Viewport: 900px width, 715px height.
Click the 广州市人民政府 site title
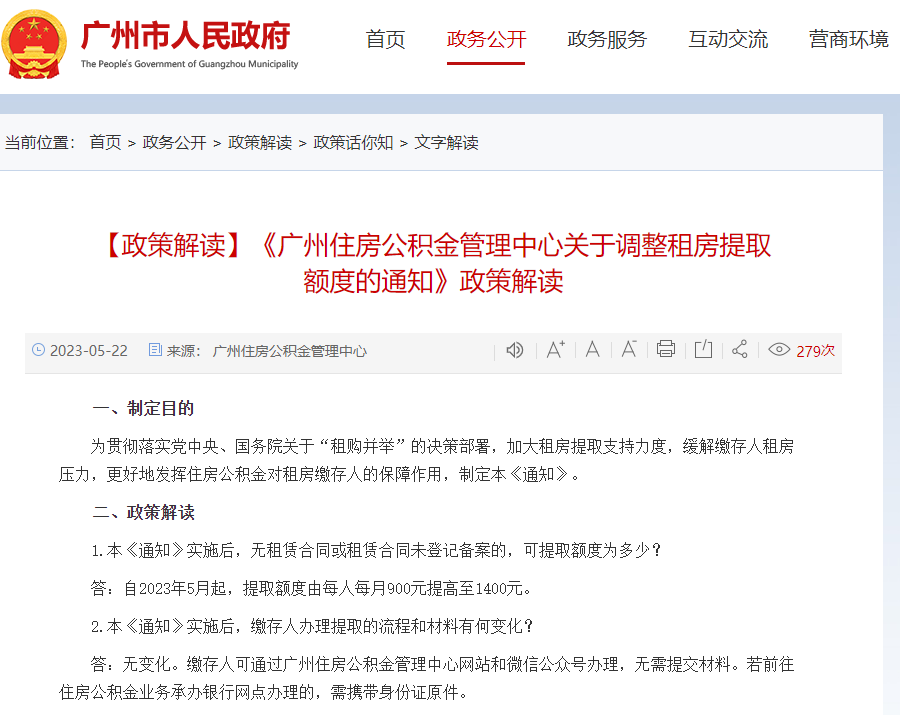tap(185, 36)
